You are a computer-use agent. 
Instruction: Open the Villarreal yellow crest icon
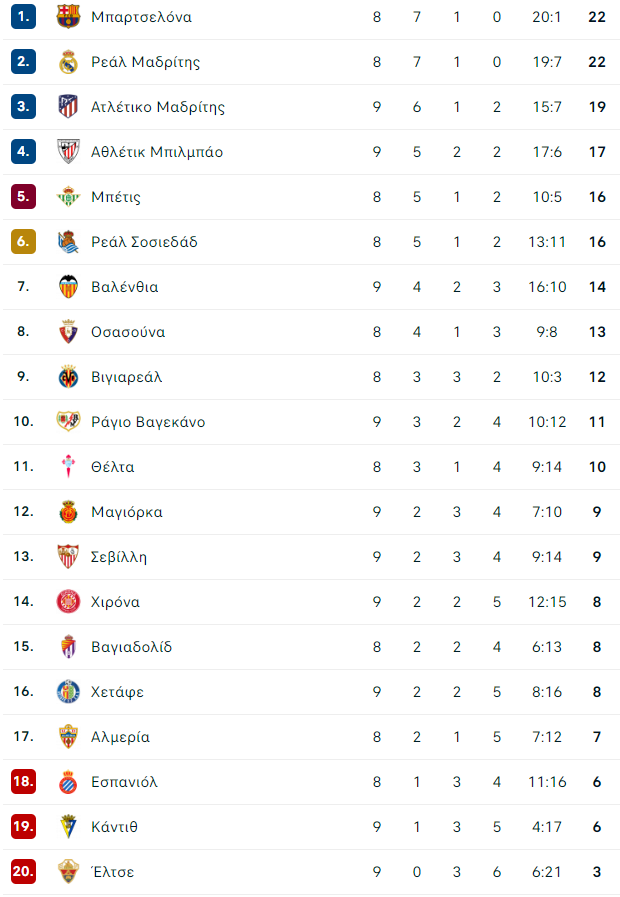pos(68,377)
